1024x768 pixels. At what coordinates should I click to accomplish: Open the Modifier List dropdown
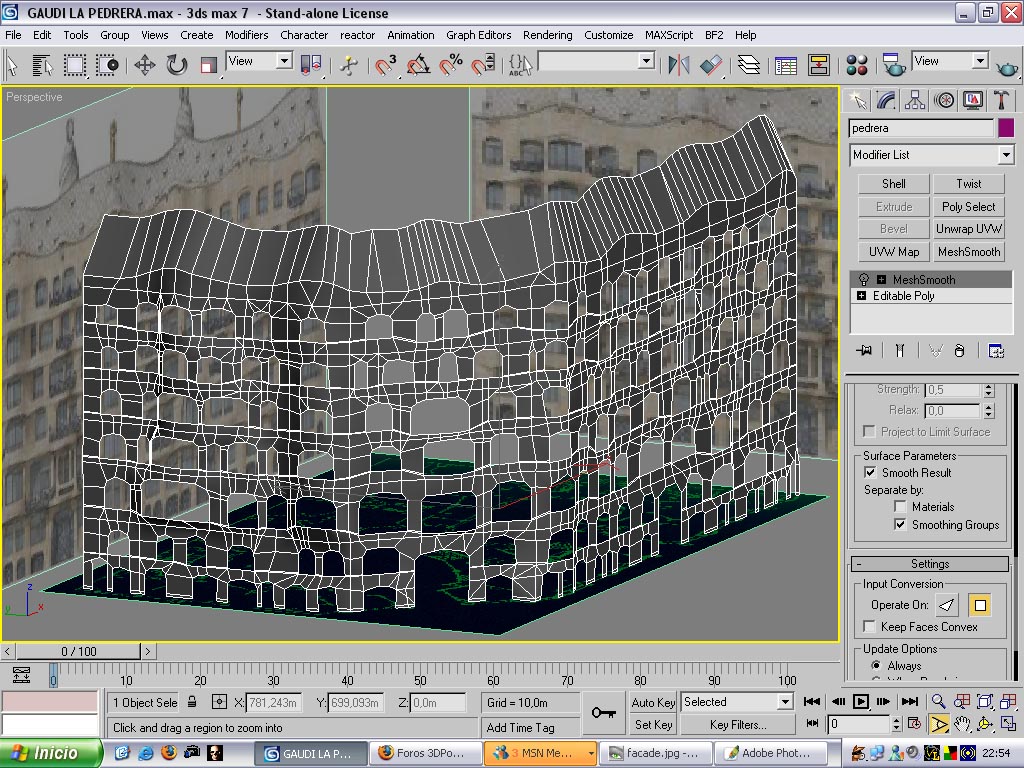1006,155
